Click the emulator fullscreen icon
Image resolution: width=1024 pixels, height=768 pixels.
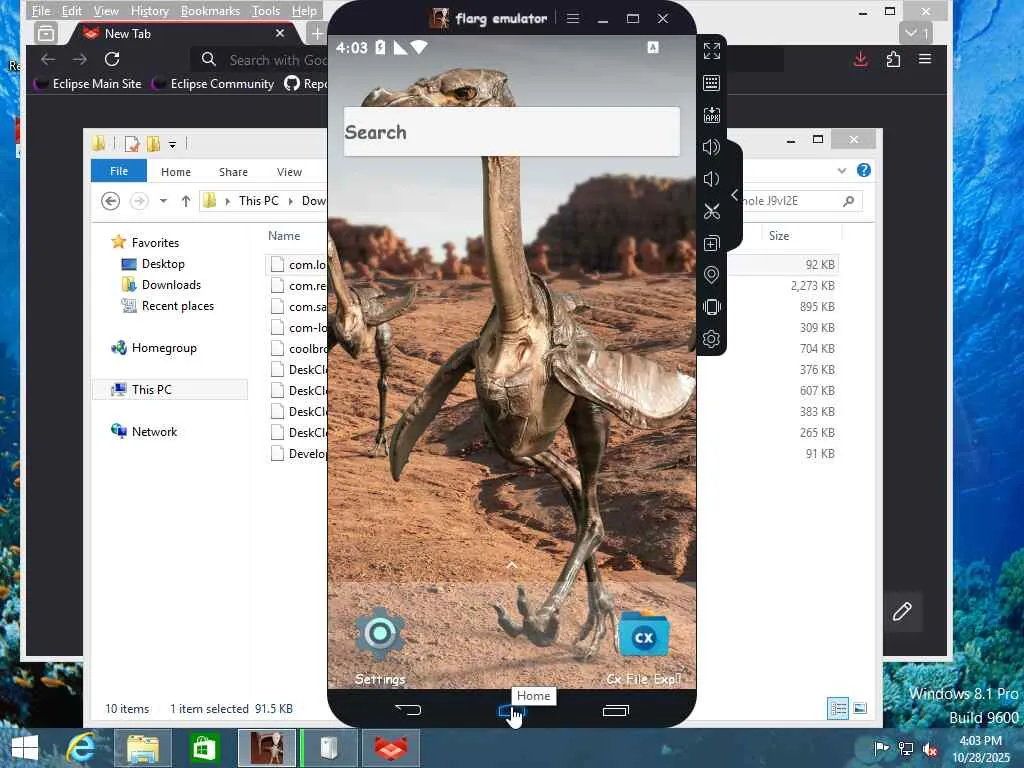711,51
